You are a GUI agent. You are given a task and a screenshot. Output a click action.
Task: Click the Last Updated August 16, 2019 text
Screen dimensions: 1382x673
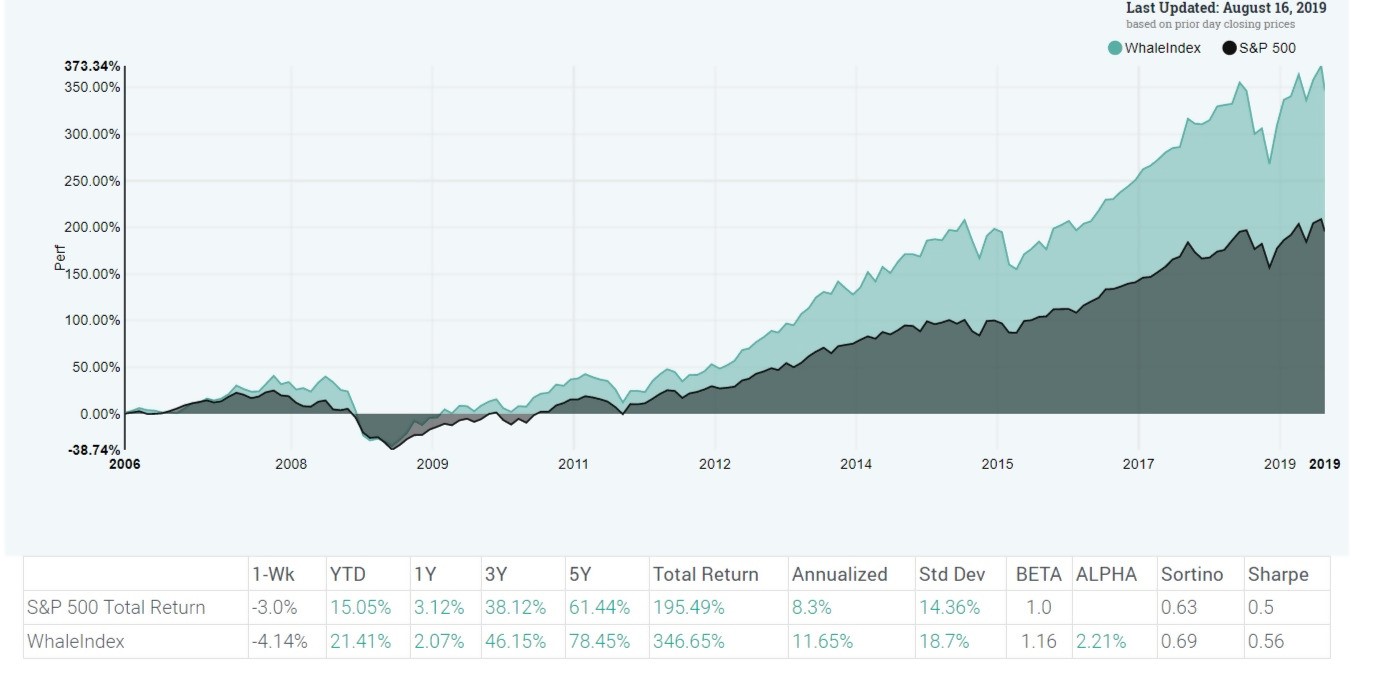point(1225,8)
